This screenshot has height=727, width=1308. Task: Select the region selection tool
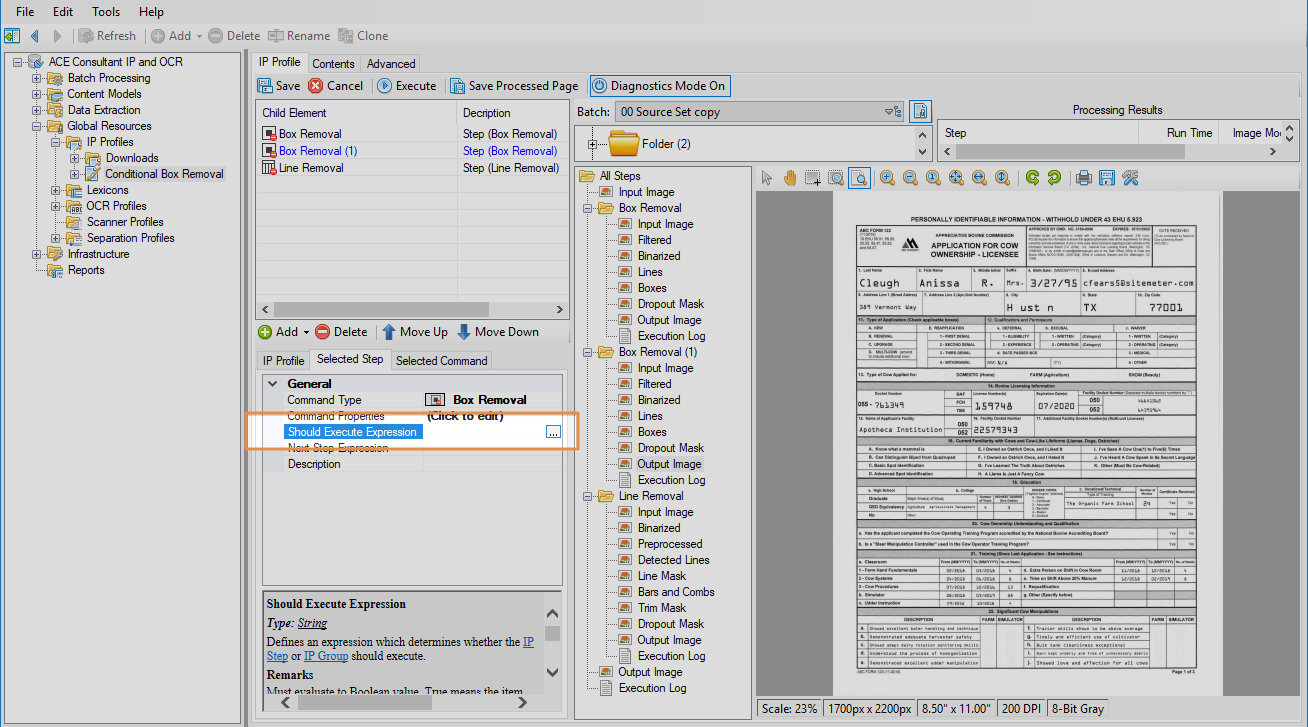coord(813,178)
